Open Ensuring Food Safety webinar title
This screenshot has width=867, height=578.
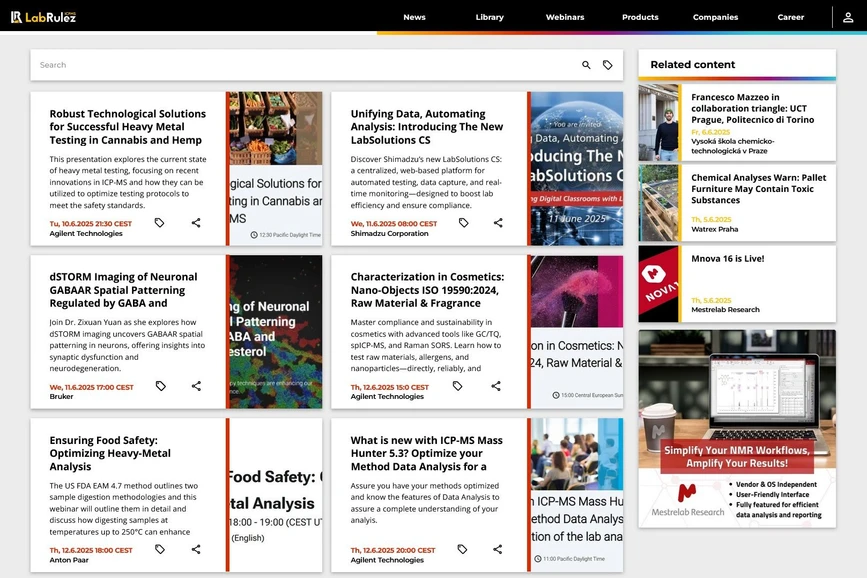pyautogui.click(x=109, y=453)
